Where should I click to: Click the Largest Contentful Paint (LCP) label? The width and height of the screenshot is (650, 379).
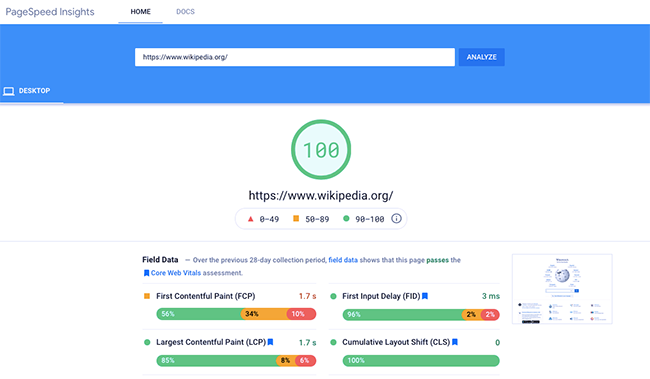211,342
